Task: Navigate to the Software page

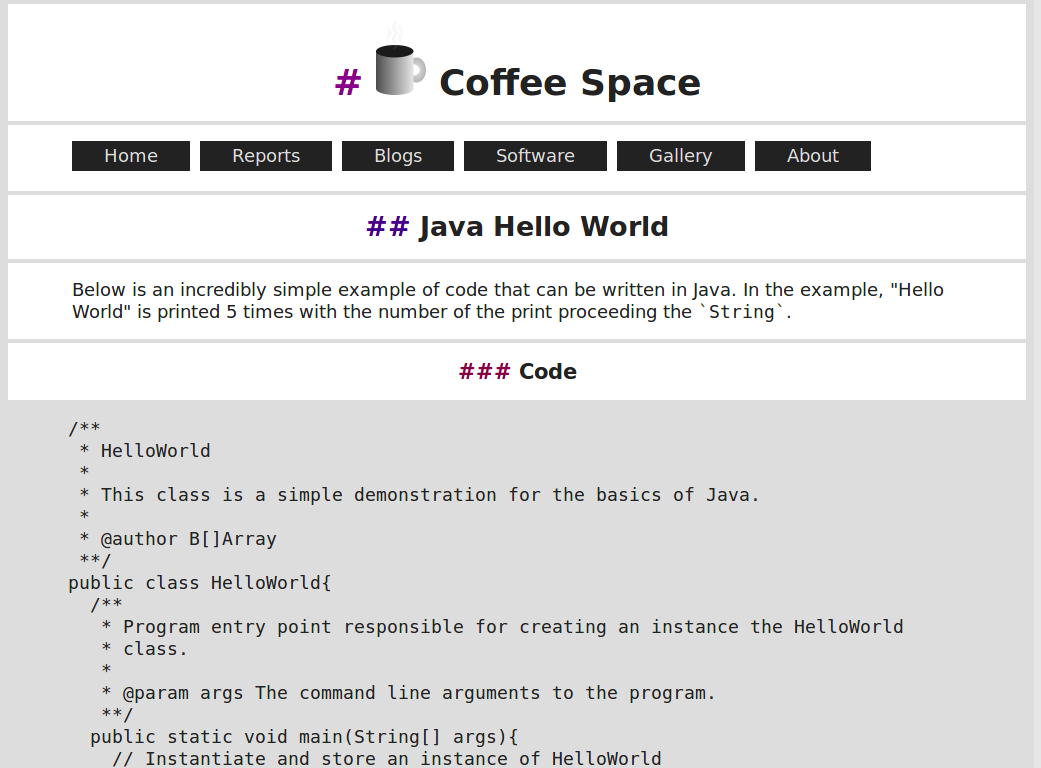Action: 535,156
